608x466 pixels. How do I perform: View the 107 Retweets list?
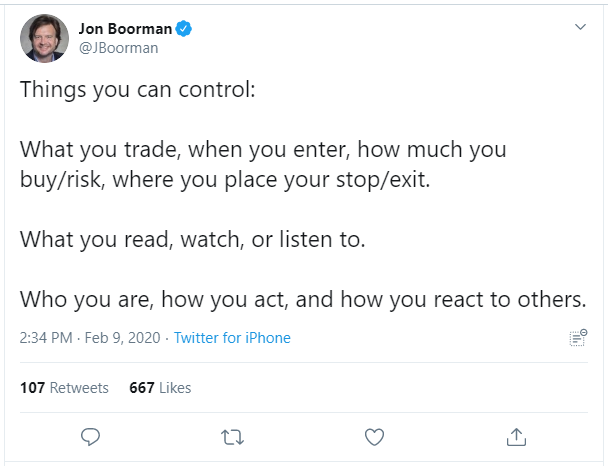[x=64, y=388]
